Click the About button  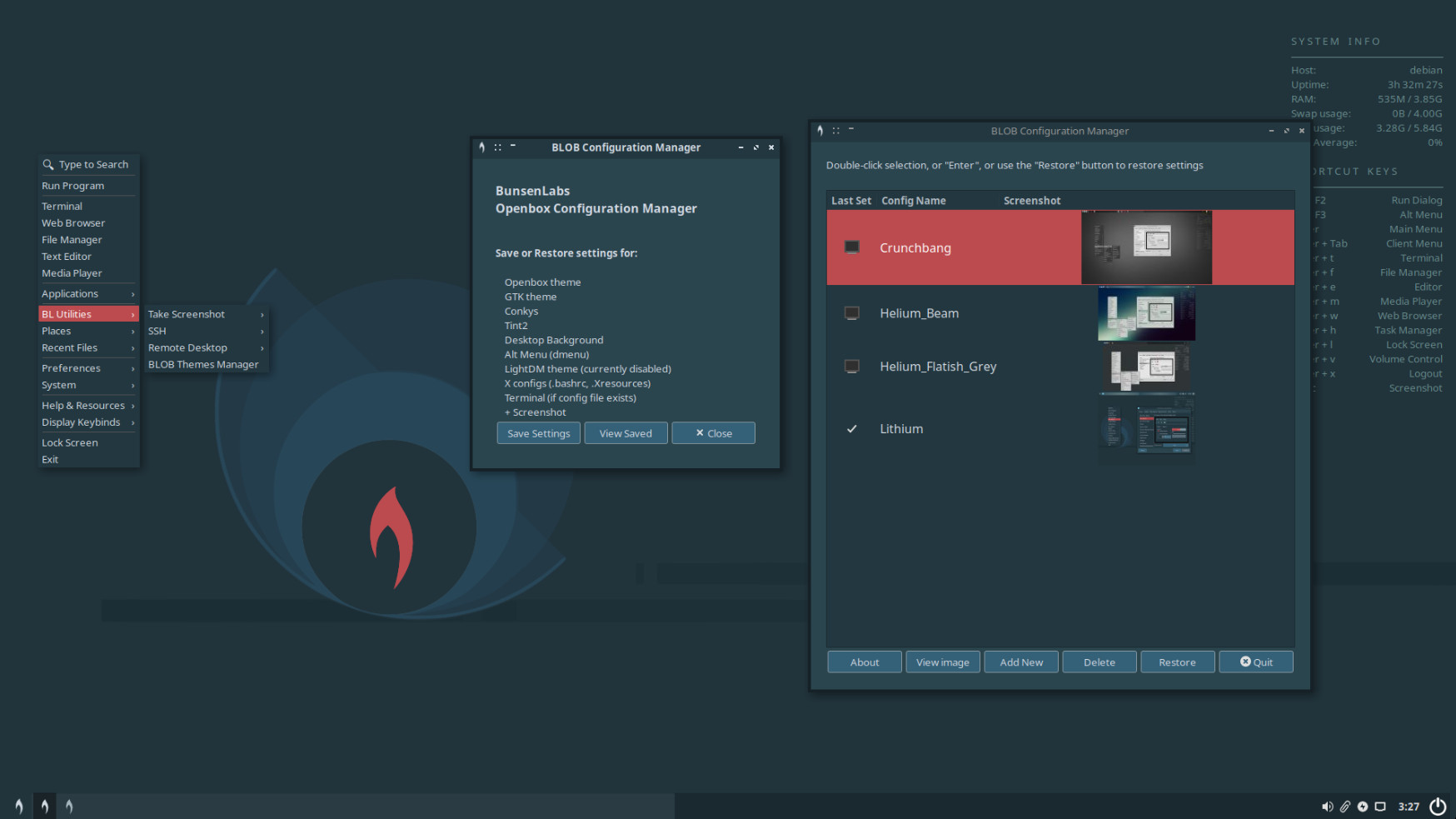click(865, 662)
